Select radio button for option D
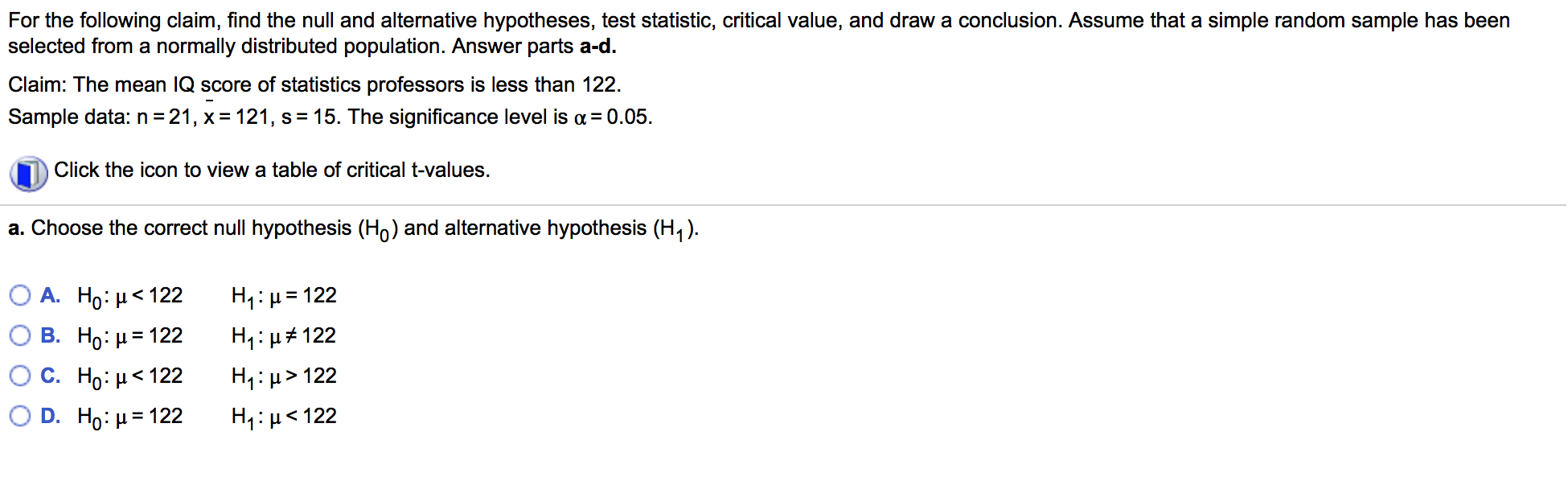This screenshot has height=481, width=1568. (x=20, y=416)
